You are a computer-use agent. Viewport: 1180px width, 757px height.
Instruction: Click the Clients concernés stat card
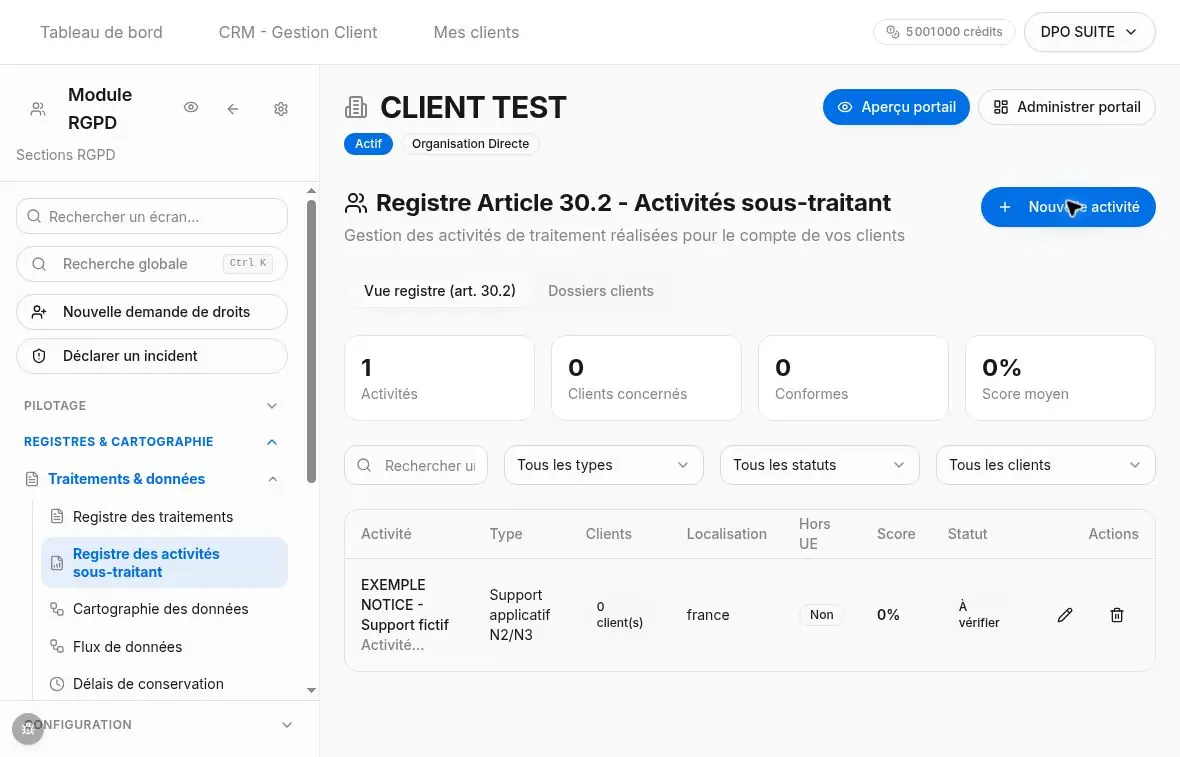point(646,378)
